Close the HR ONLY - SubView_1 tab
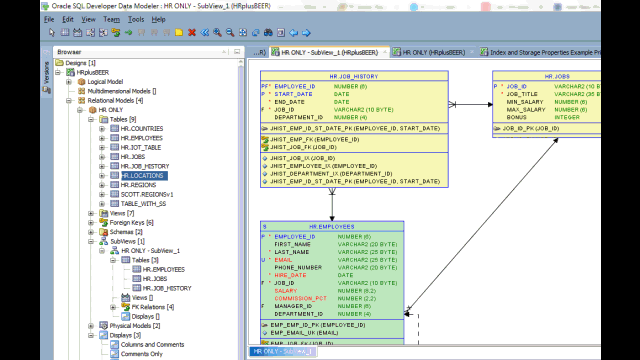 (x=384, y=52)
